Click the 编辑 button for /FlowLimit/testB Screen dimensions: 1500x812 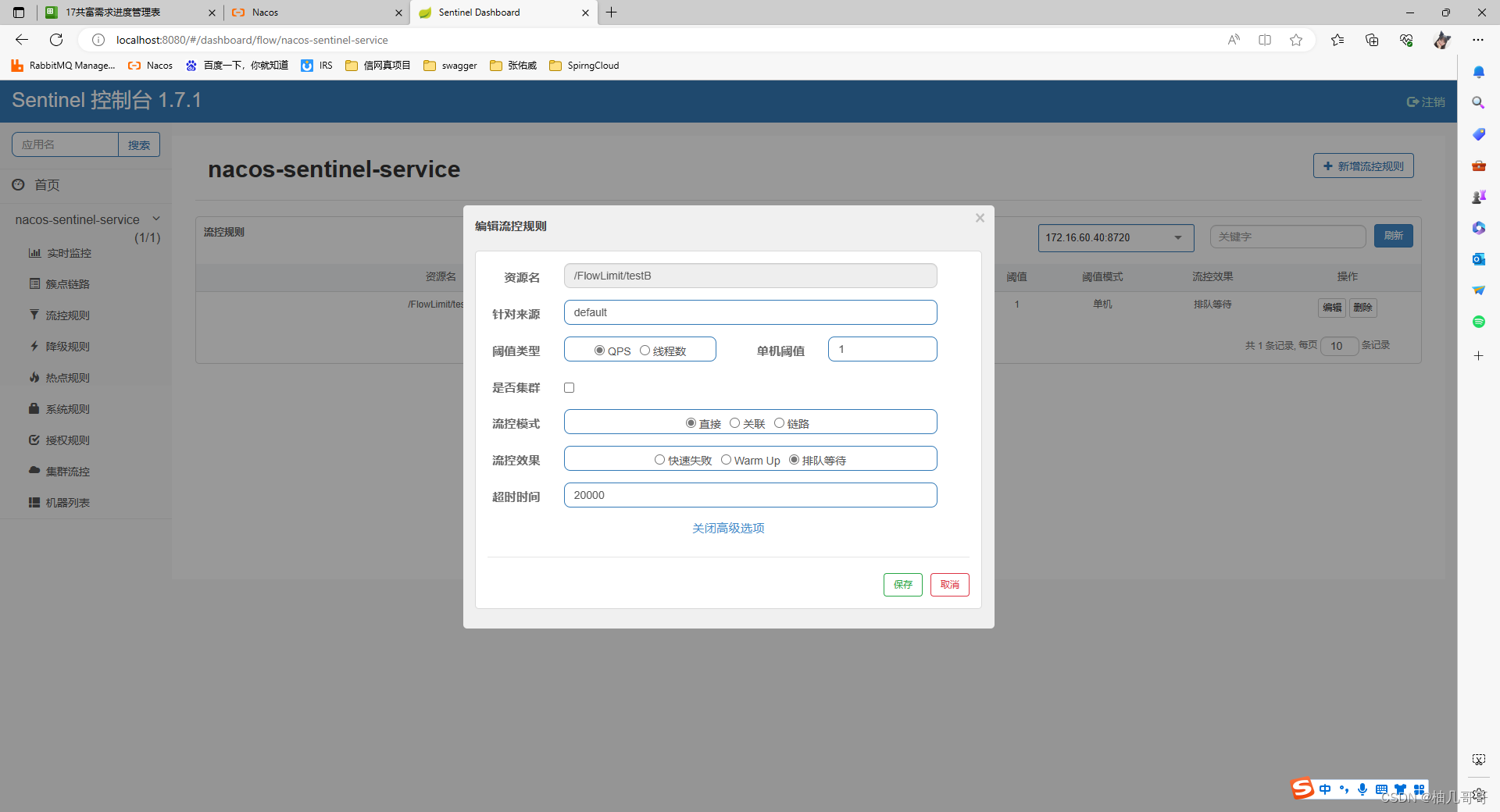point(1332,308)
